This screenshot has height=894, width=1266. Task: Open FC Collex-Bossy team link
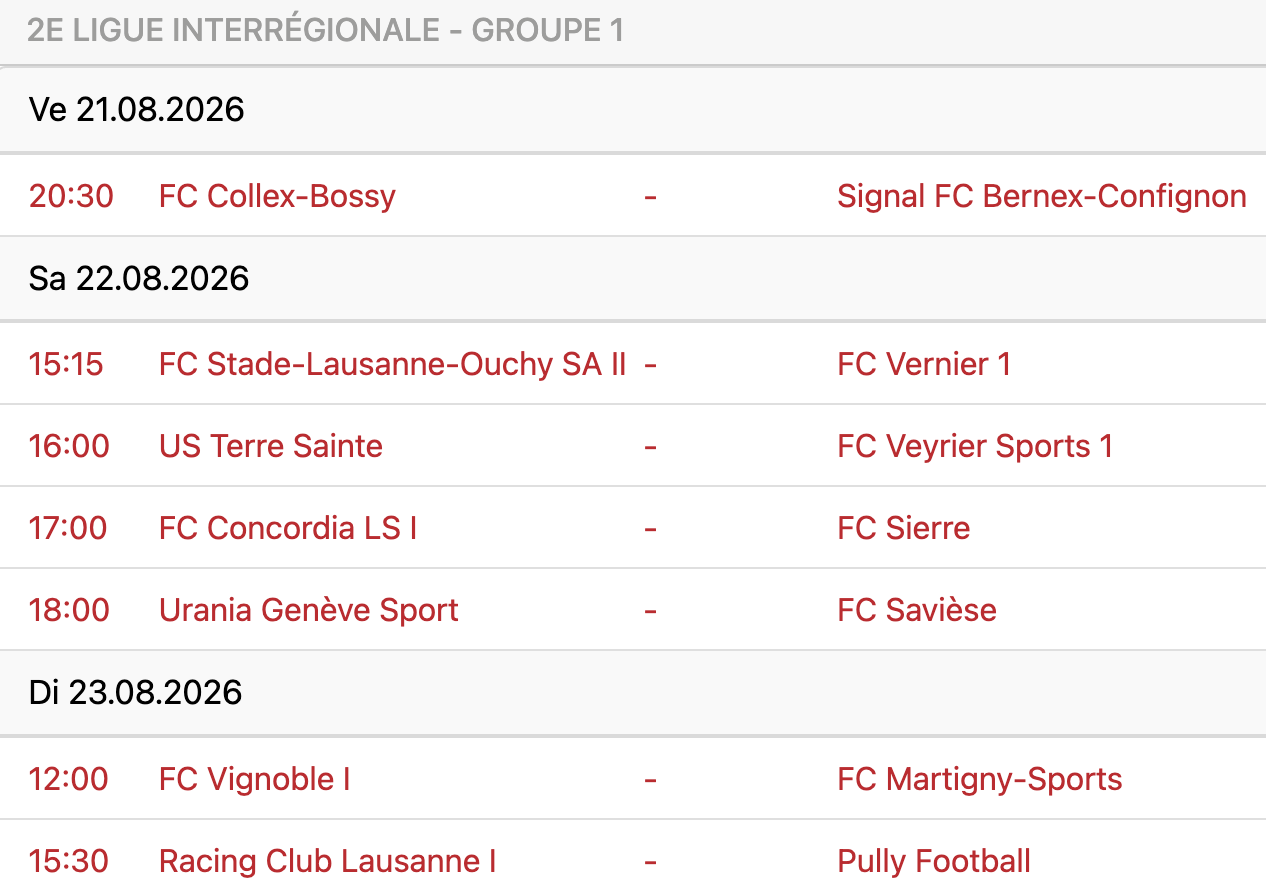click(x=277, y=196)
